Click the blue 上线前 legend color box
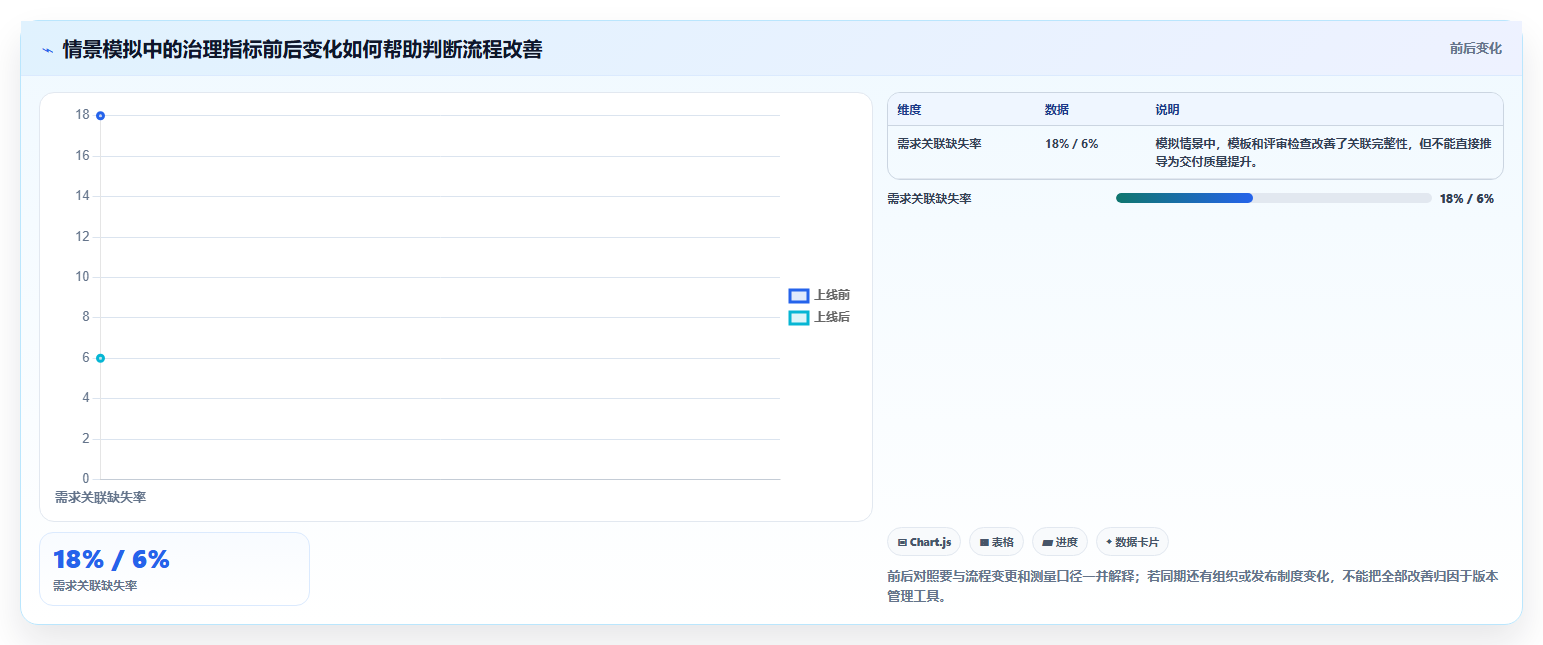1543x645 pixels. [x=798, y=295]
